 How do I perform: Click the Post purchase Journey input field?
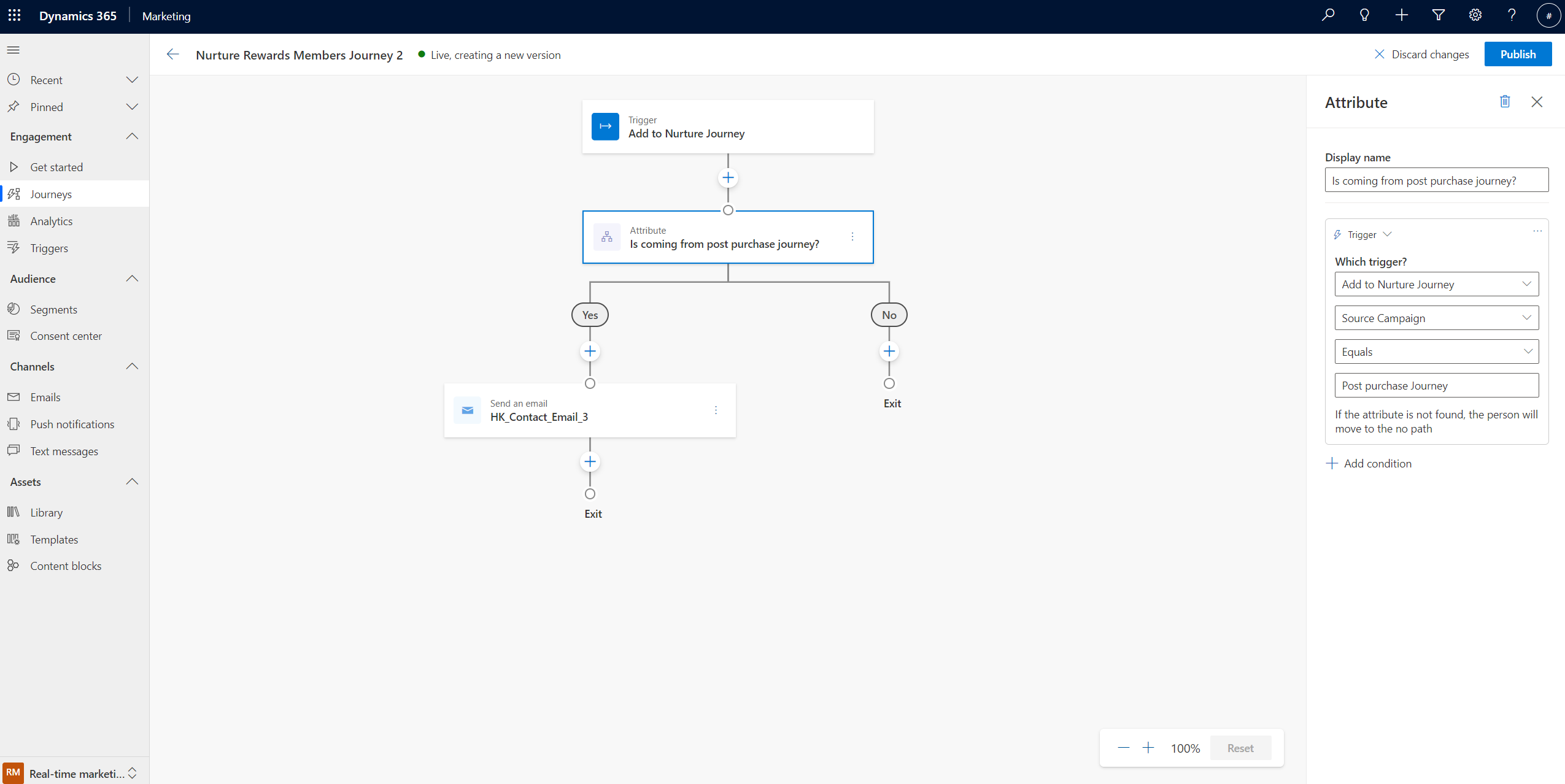coord(1437,385)
